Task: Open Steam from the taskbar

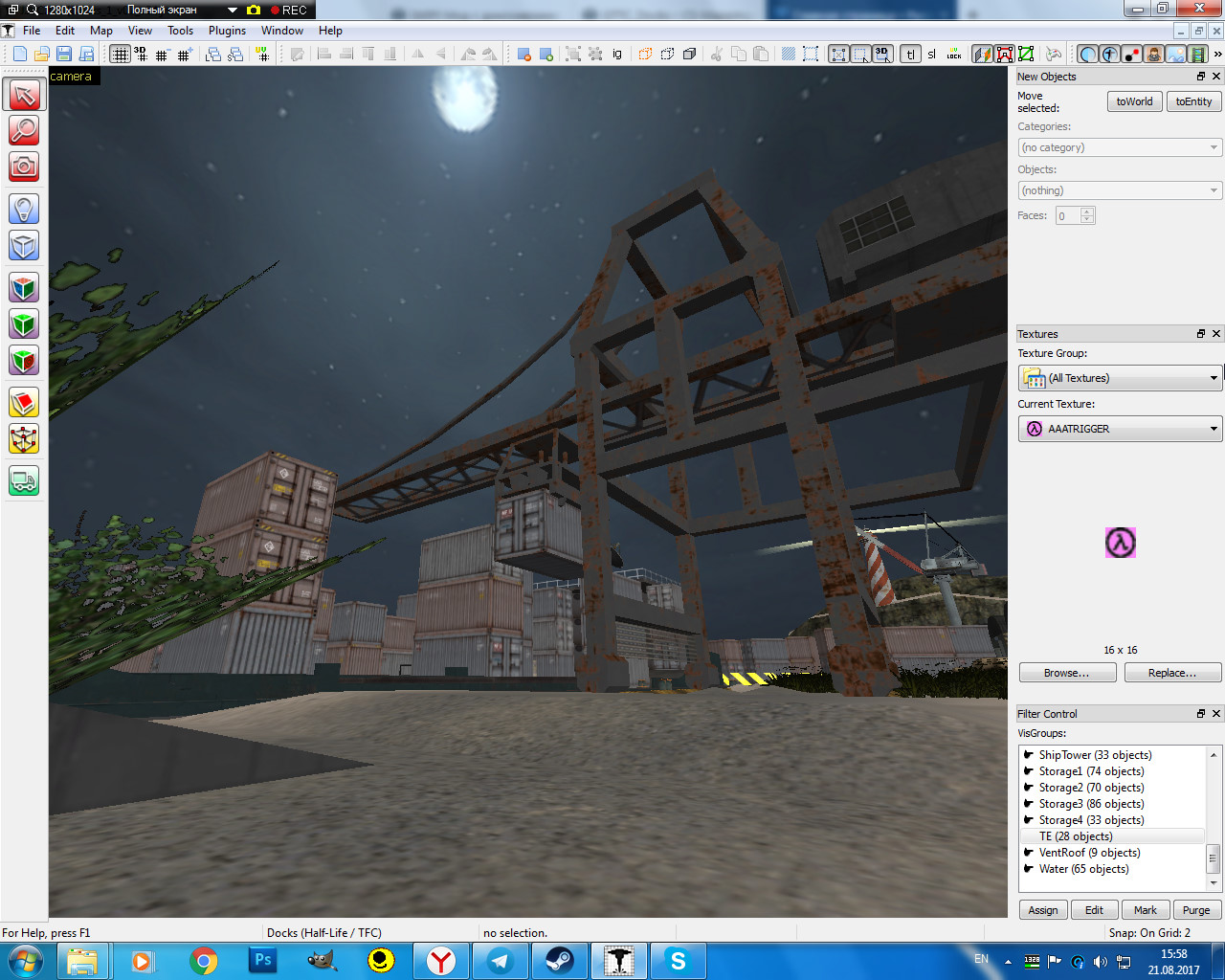Action: click(x=560, y=961)
